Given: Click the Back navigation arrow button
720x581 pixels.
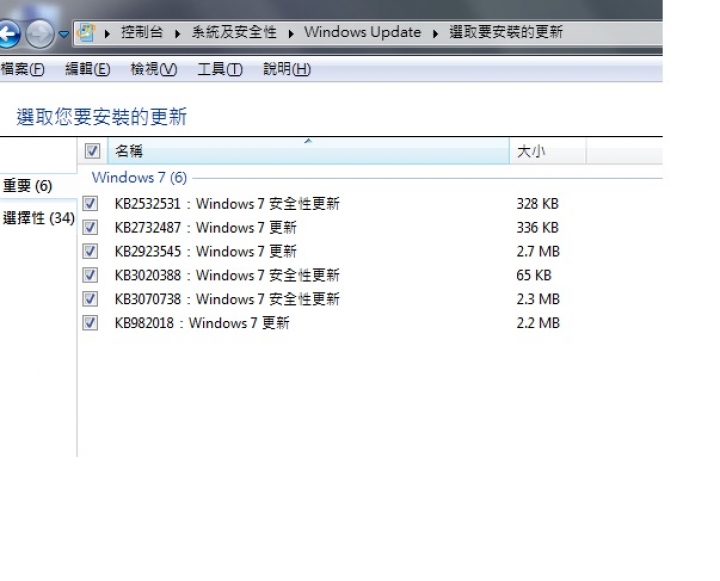Looking at the screenshot, I should point(8,34).
